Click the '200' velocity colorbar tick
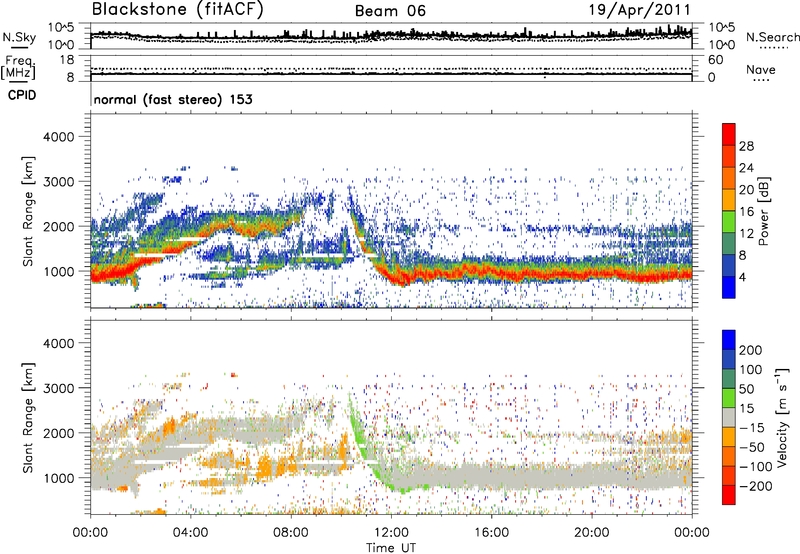This screenshot has height=554, width=800. [751, 350]
